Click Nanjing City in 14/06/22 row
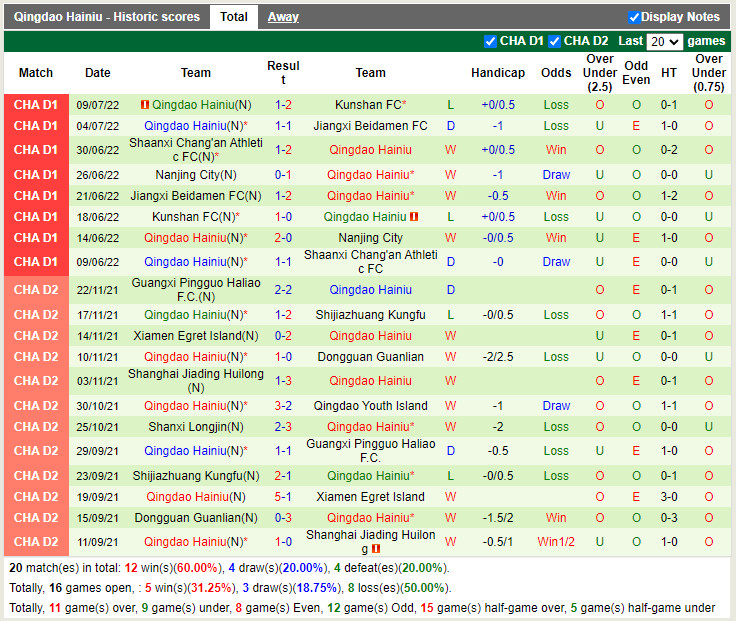The width and height of the screenshot is (736, 621). point(370,238)
